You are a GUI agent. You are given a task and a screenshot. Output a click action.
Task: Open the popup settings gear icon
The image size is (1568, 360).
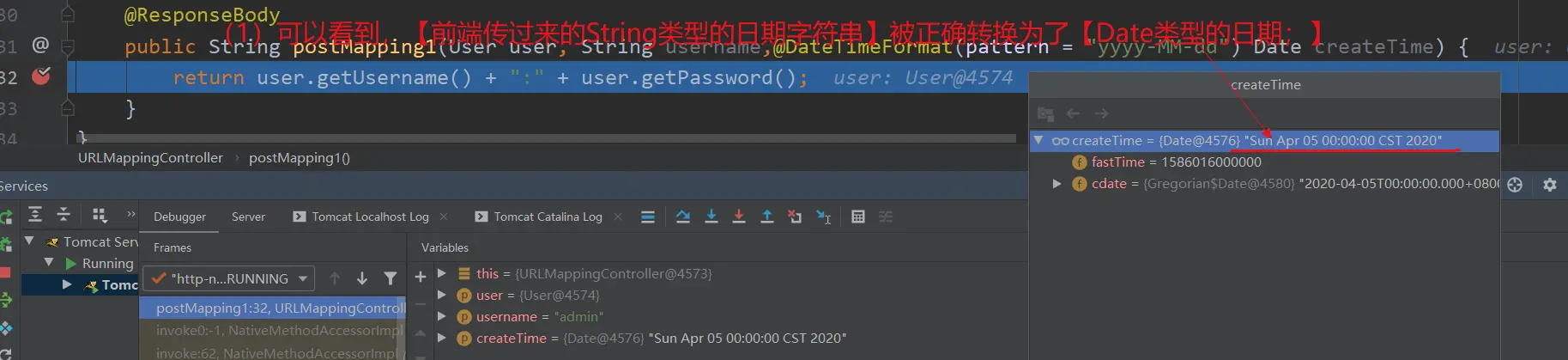pos(1550,185)
